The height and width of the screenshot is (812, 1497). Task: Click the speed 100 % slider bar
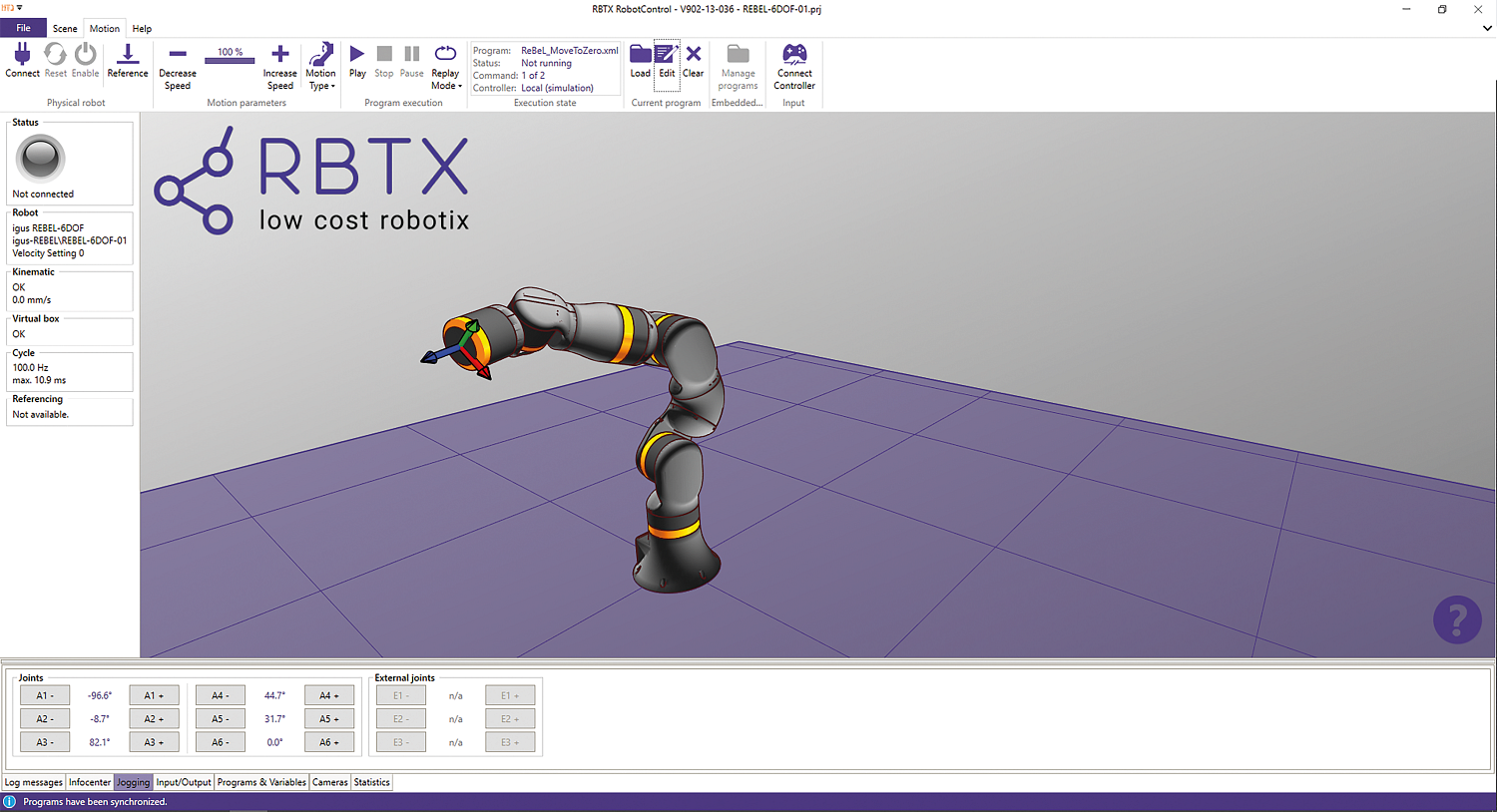point(231,61)
